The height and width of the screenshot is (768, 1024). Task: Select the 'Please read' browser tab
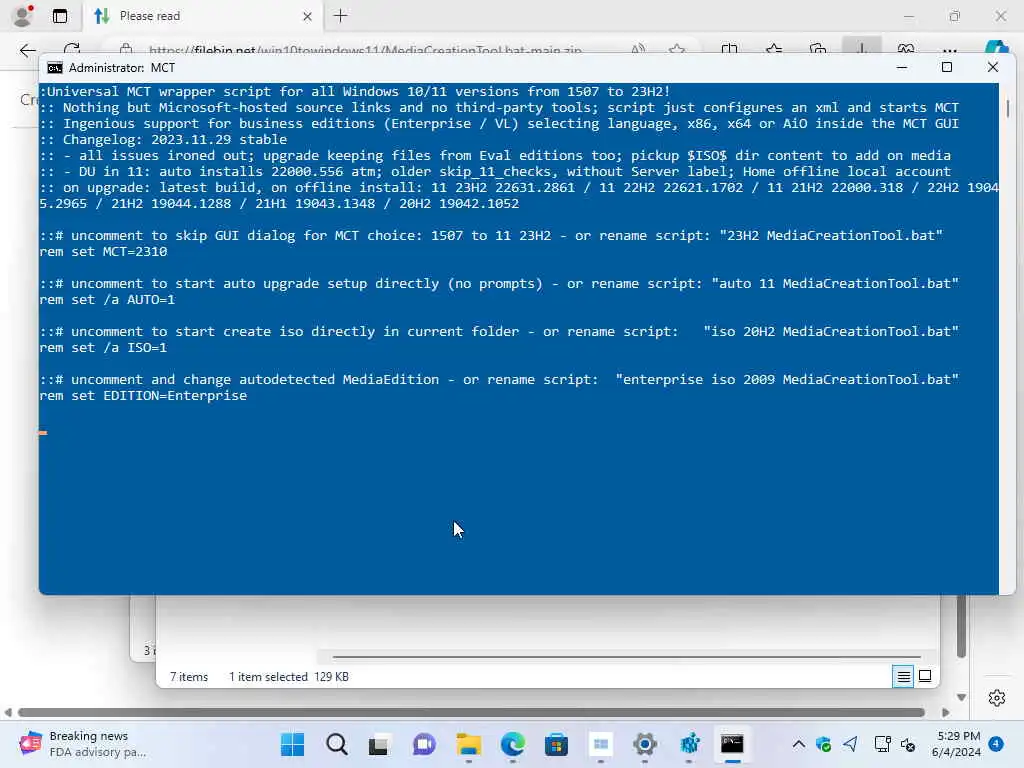pyautogui.click(x=200, y=16)
